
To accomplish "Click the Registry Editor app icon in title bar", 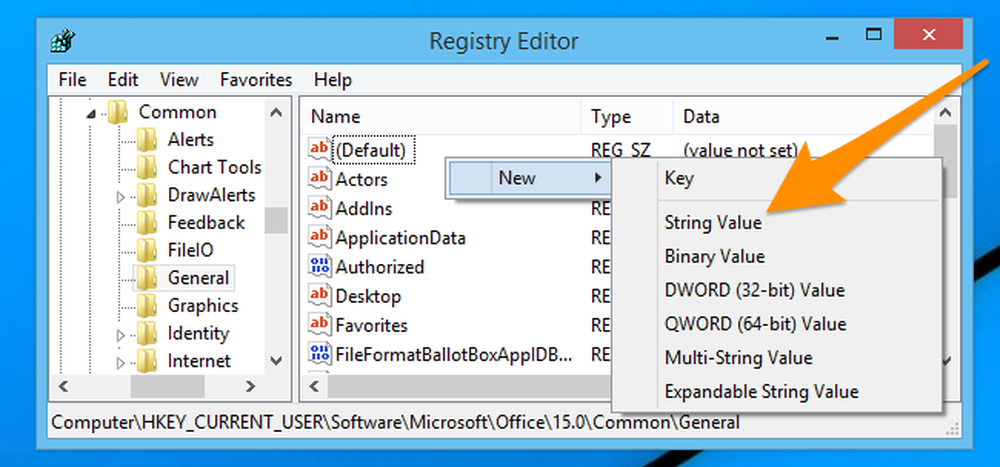I will (x=63, y=42).
